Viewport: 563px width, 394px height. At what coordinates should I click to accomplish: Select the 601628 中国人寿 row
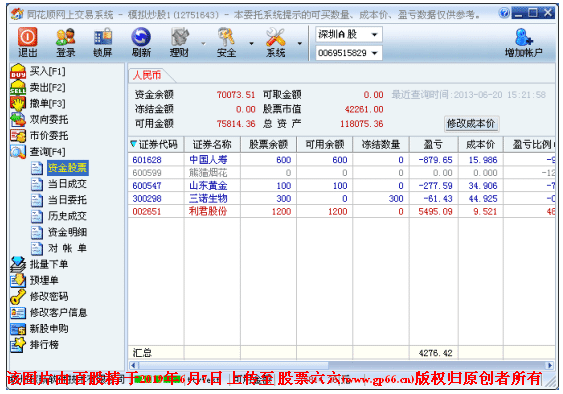(341, 160)
